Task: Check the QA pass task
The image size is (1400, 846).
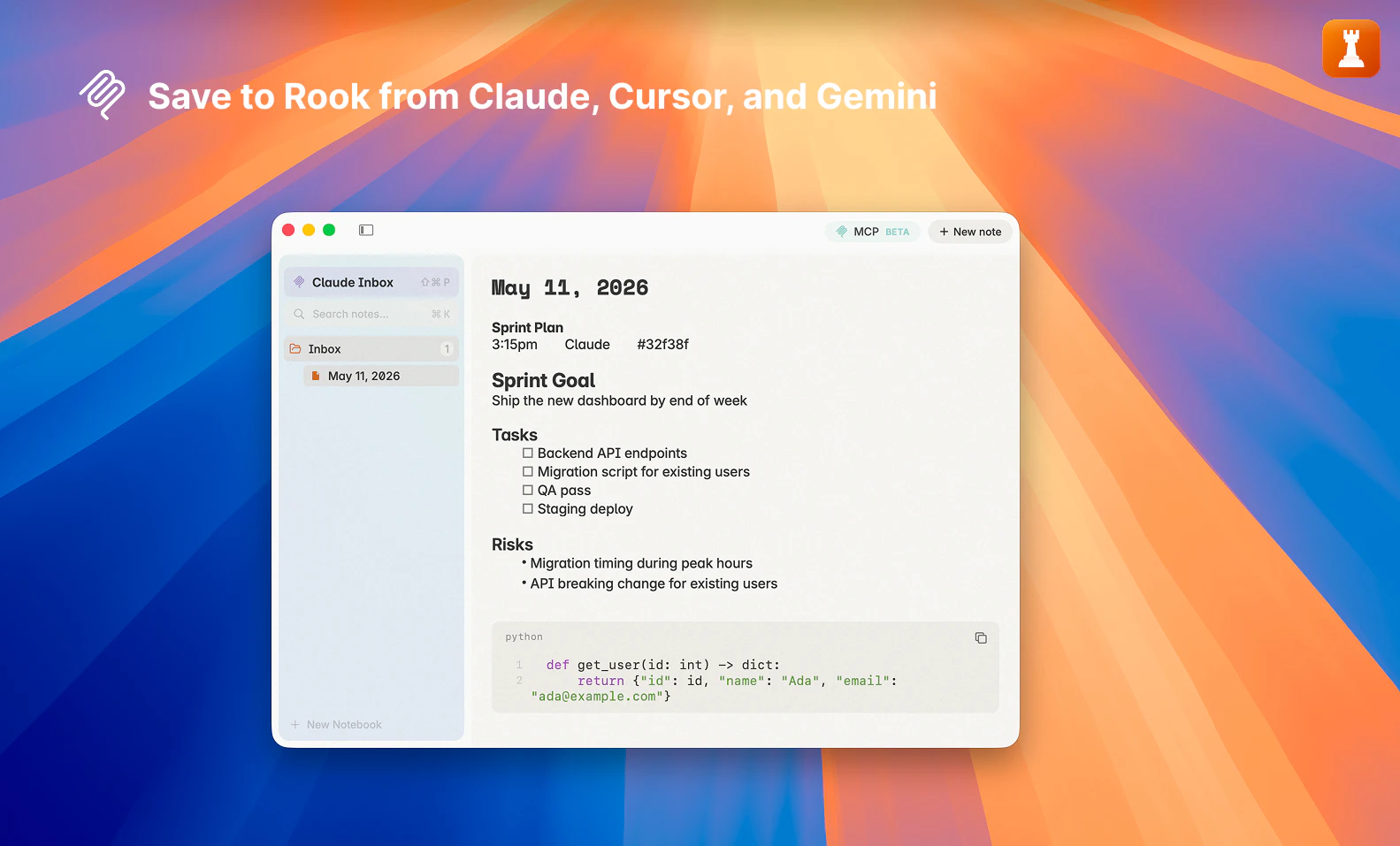Action: [x=528, y=490]
